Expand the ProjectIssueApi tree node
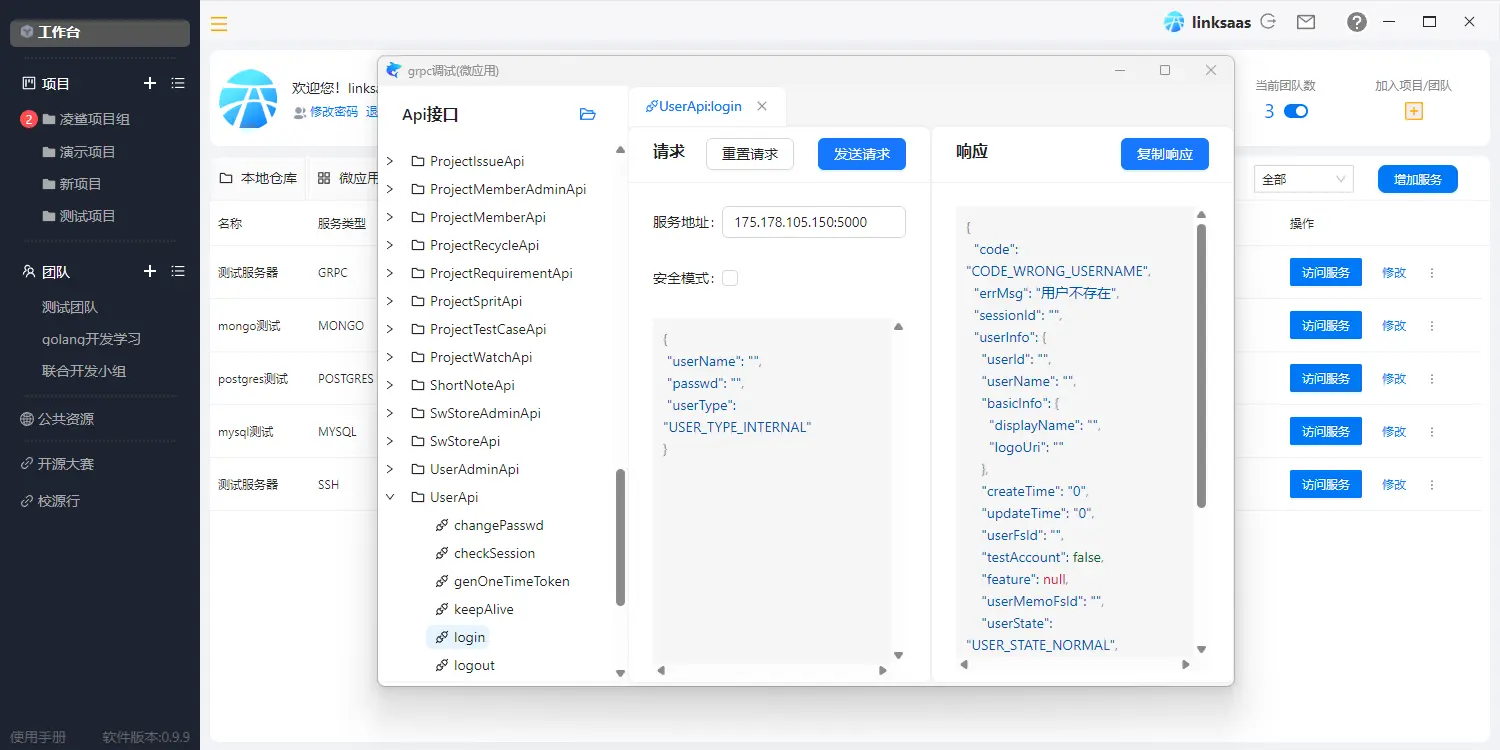This screenshot has height=750, width=1500. (x=390, y=161)
